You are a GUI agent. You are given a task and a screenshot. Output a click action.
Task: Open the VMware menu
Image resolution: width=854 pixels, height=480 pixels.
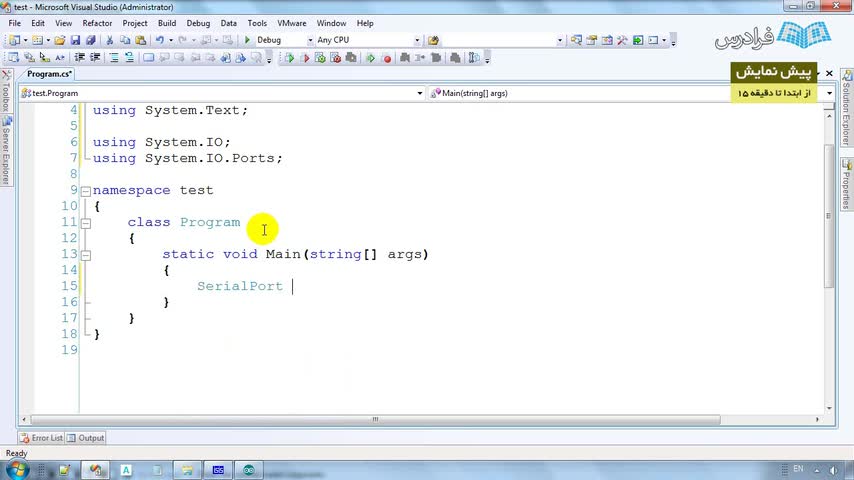coord(291,23)
